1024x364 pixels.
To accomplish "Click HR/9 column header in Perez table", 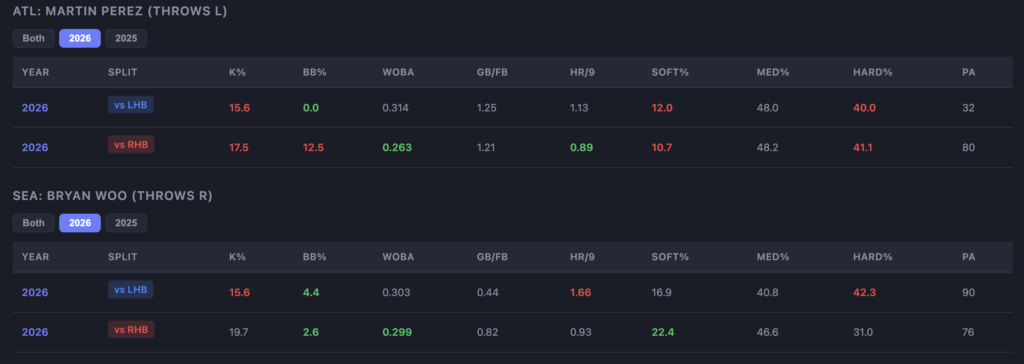I will point(583,72).
